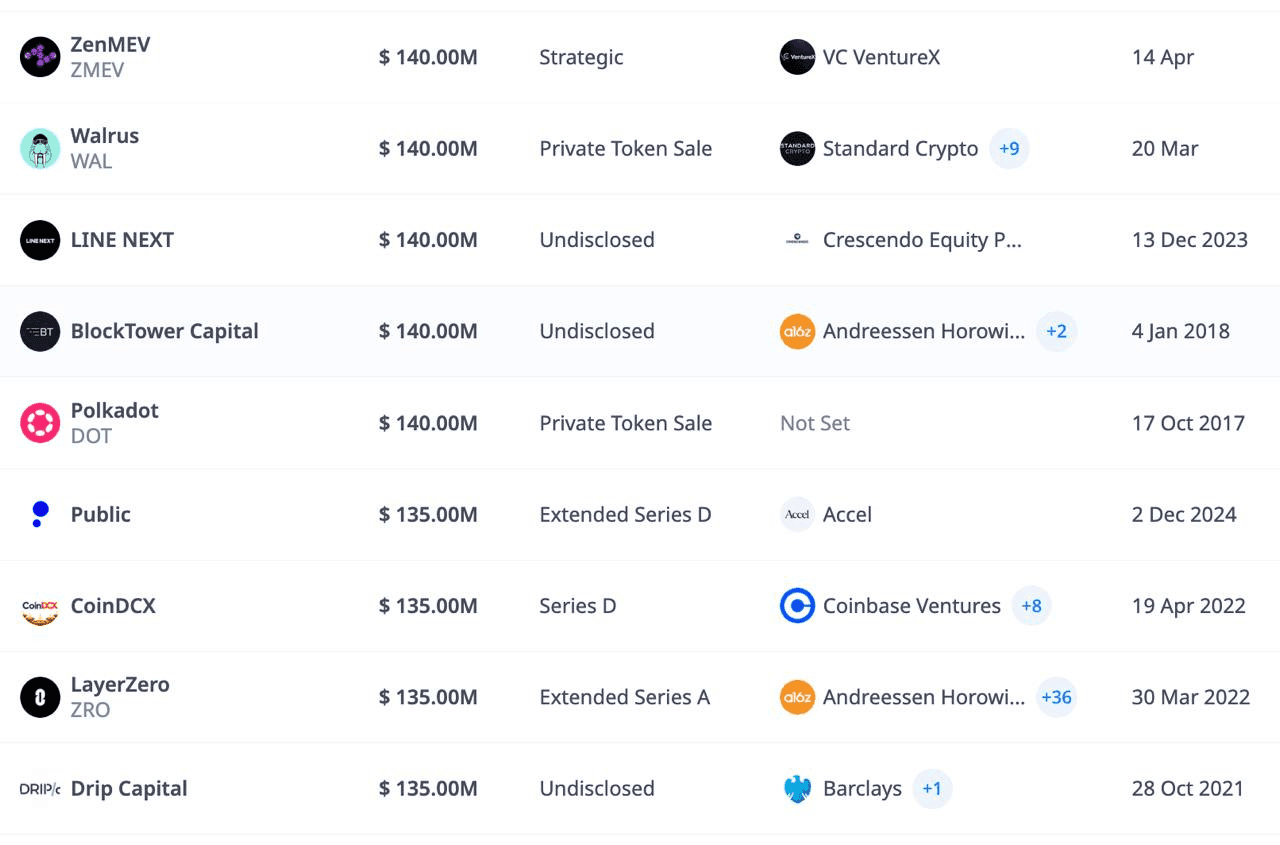The width and height of the screenshot is (1280, 845).
Task: Show the +8 extra CoinDCX investors
Action: [x=1032, y=605]
